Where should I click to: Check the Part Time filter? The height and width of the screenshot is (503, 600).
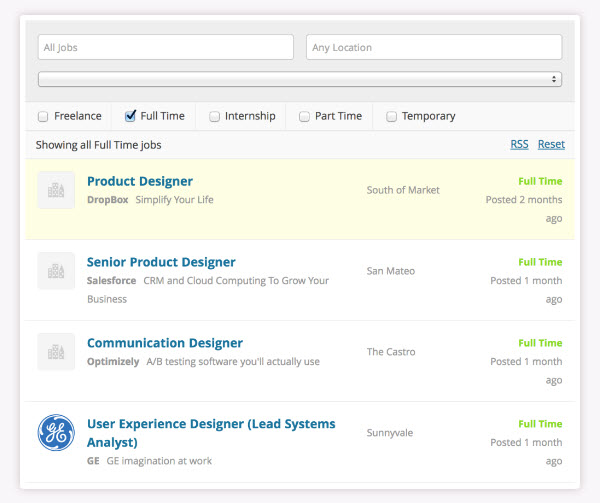(304, 116)
